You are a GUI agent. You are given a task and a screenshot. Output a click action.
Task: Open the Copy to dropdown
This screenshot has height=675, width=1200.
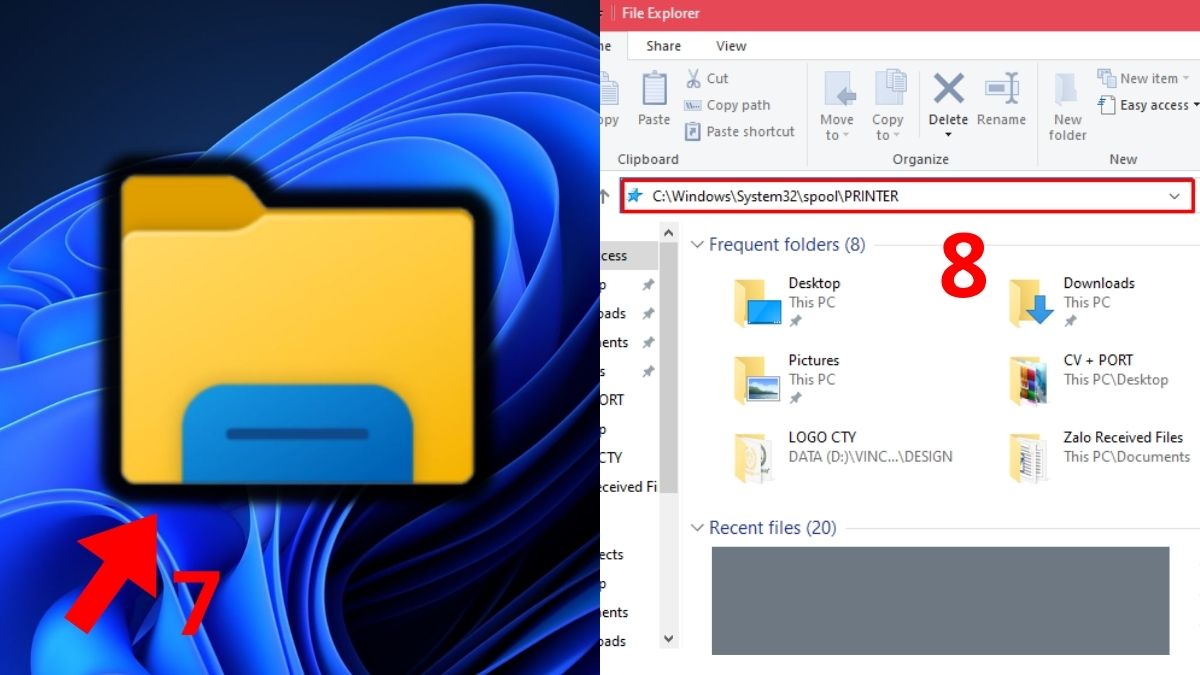tap(887, 105)
